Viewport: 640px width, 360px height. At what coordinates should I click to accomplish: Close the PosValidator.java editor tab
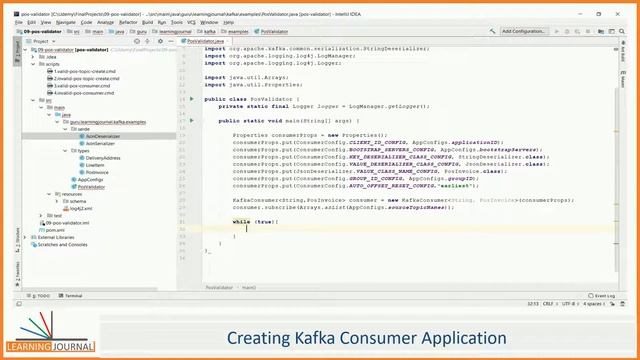click(x=228, y=41)
